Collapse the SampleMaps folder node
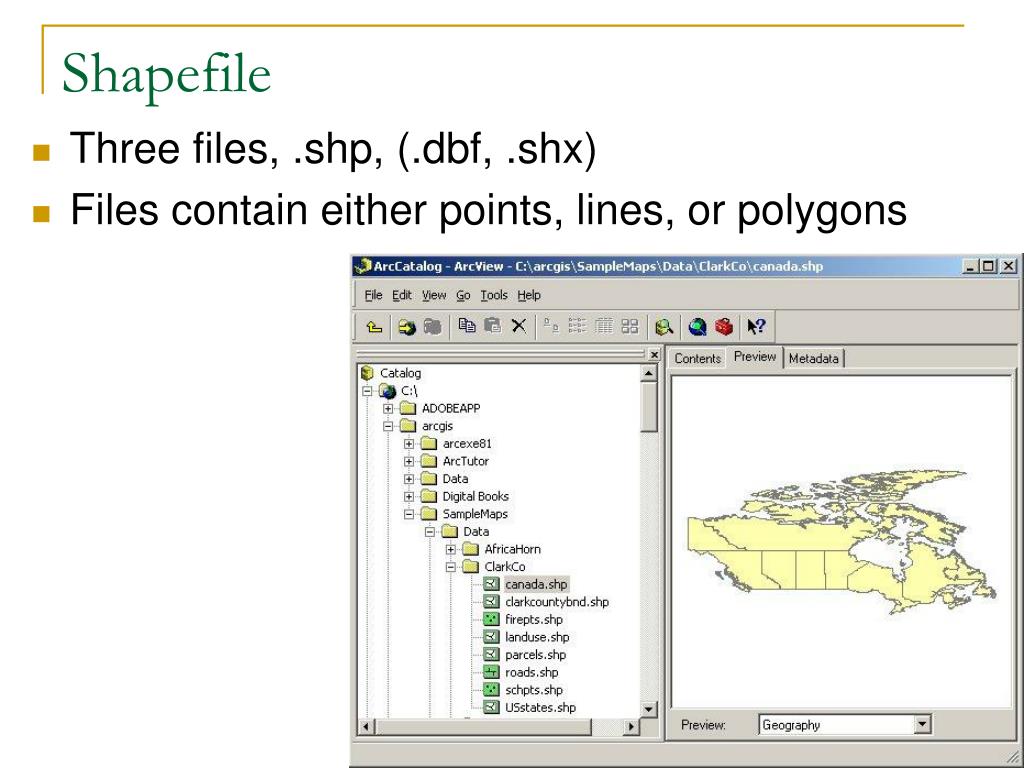This screenshot has height=768, width=1024. point(409,514)
